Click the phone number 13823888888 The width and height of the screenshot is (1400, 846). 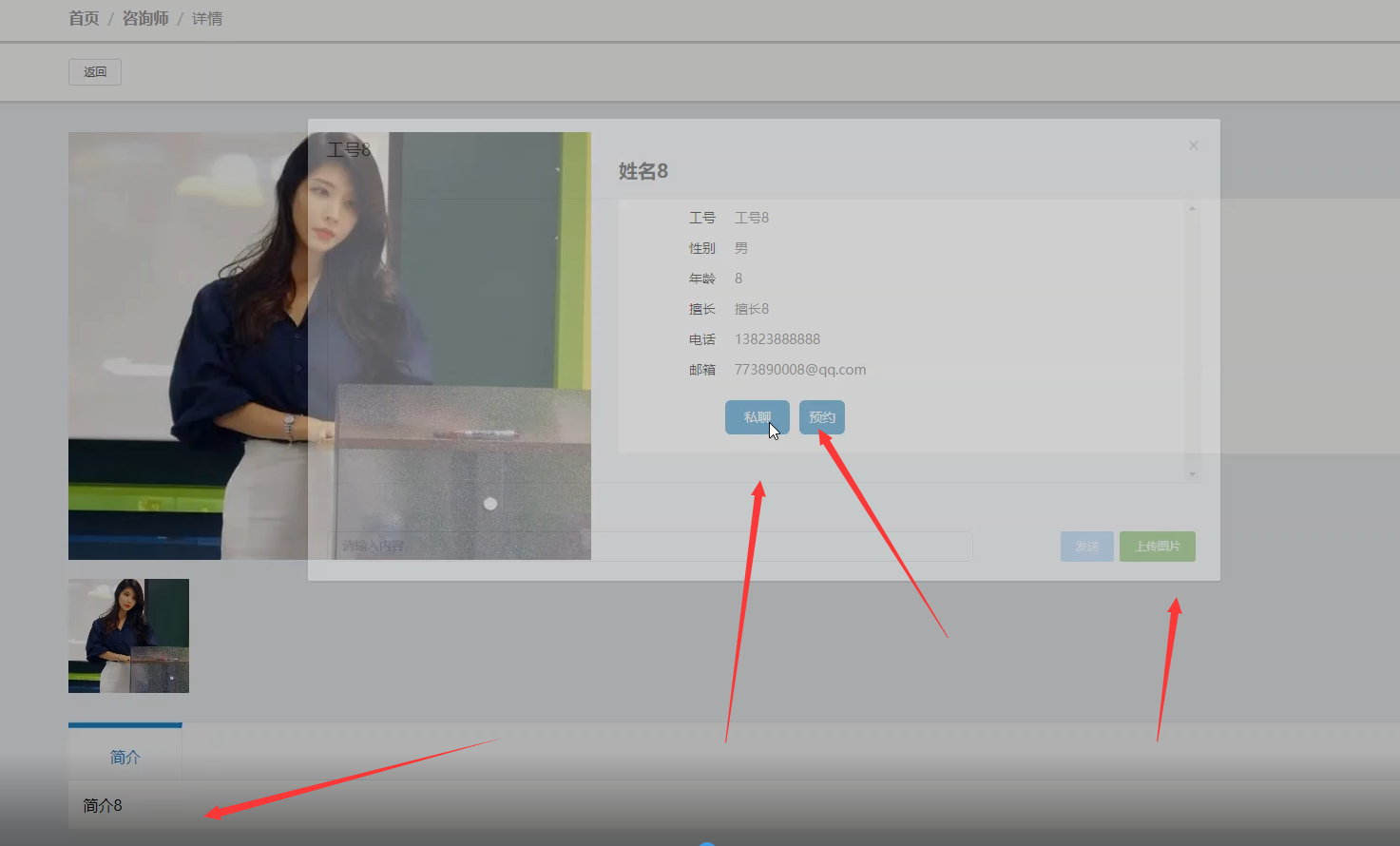[x=777, y=339]
